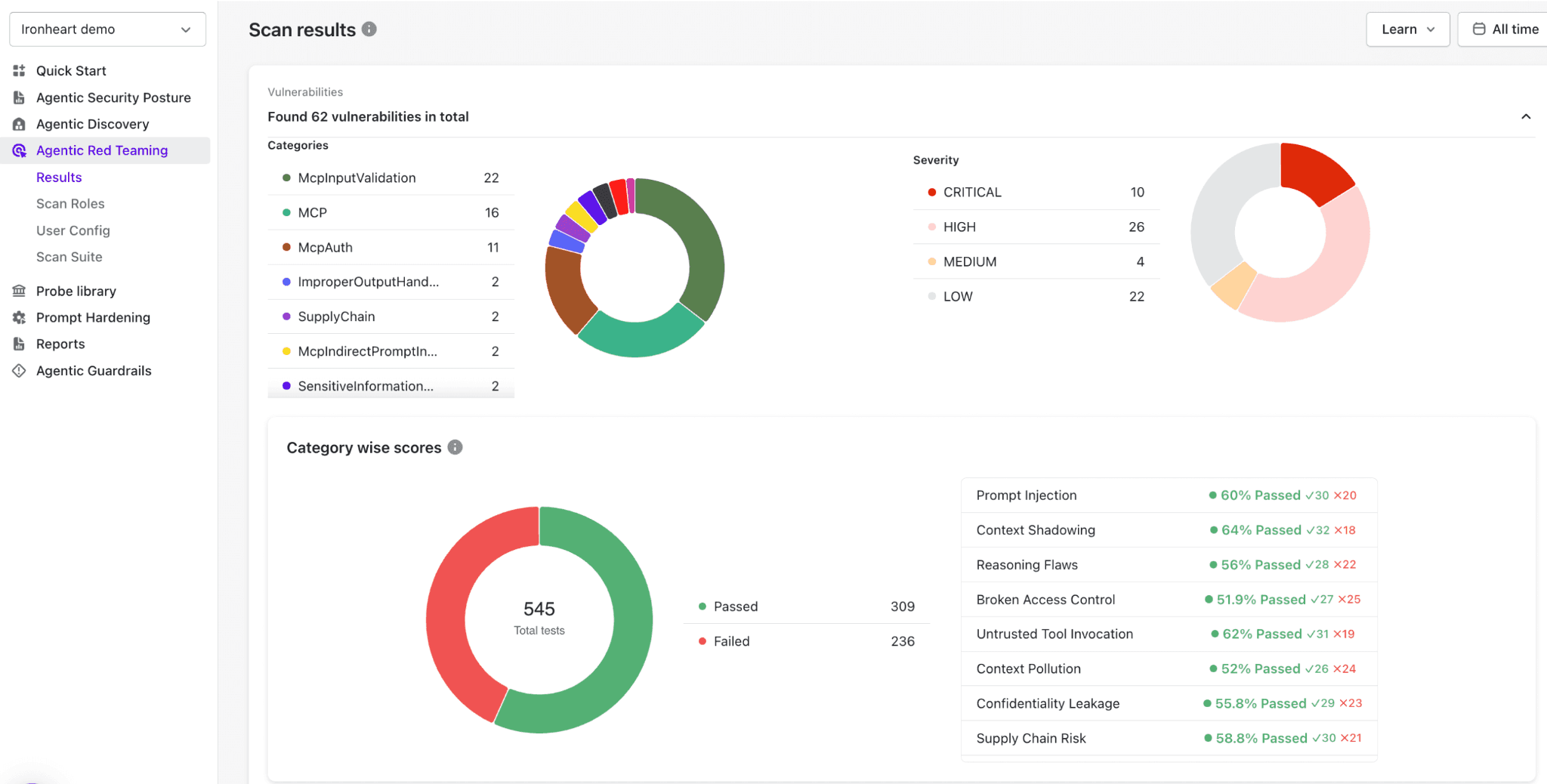Image resolution: width=1547 pixels, height=784 pixels.
Task: Click the Prompt Hardening gear icon
Action: coord(20,317)
